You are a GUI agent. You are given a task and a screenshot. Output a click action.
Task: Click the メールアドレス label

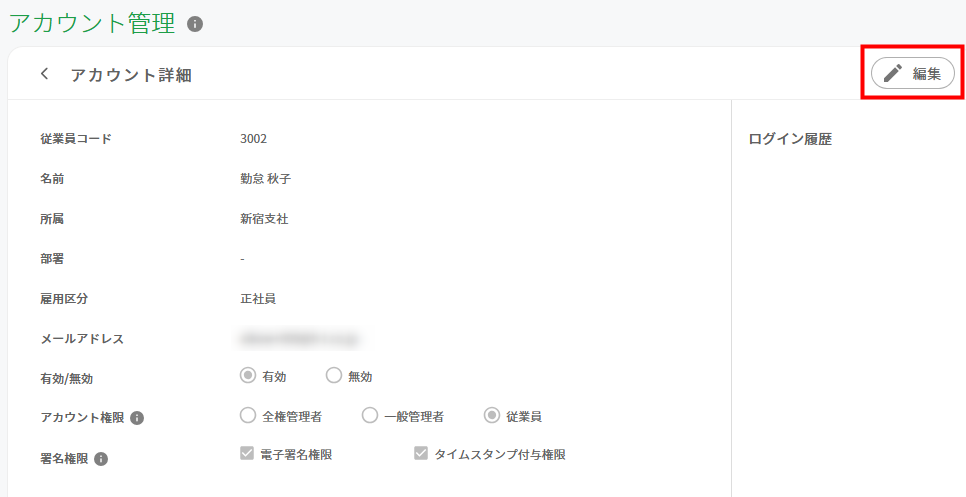coord(82,339)
